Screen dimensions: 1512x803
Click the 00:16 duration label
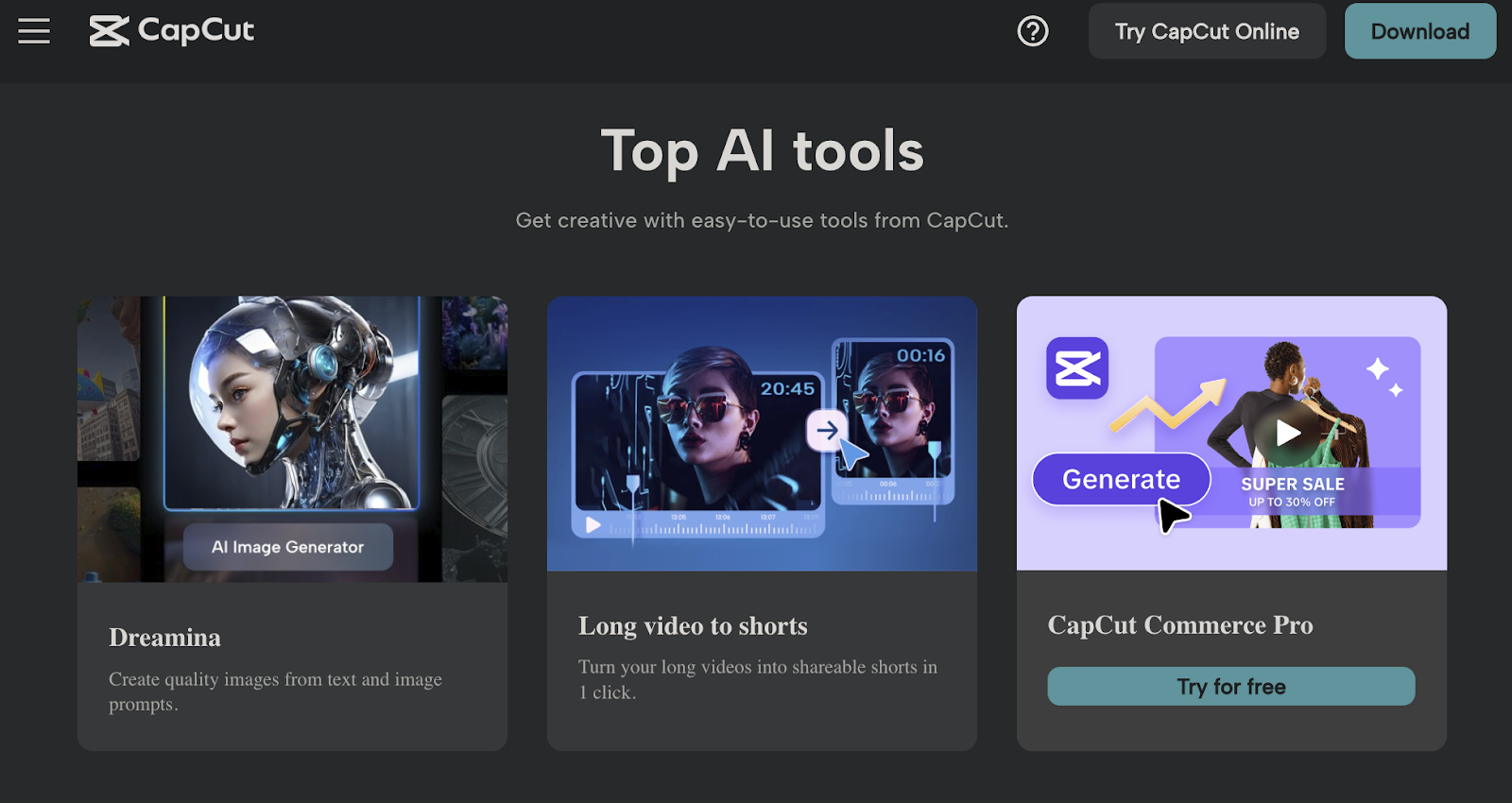pyautogui.click(x=920, y=355)
